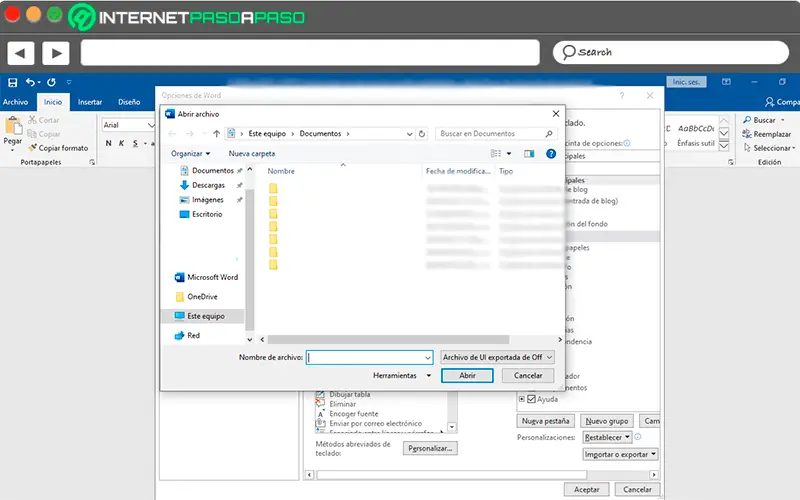Screen dimensions: 800x500
Task: Switch to the Inicio ribbon tab
Action: pyautogui.click(x=53, y=102)
